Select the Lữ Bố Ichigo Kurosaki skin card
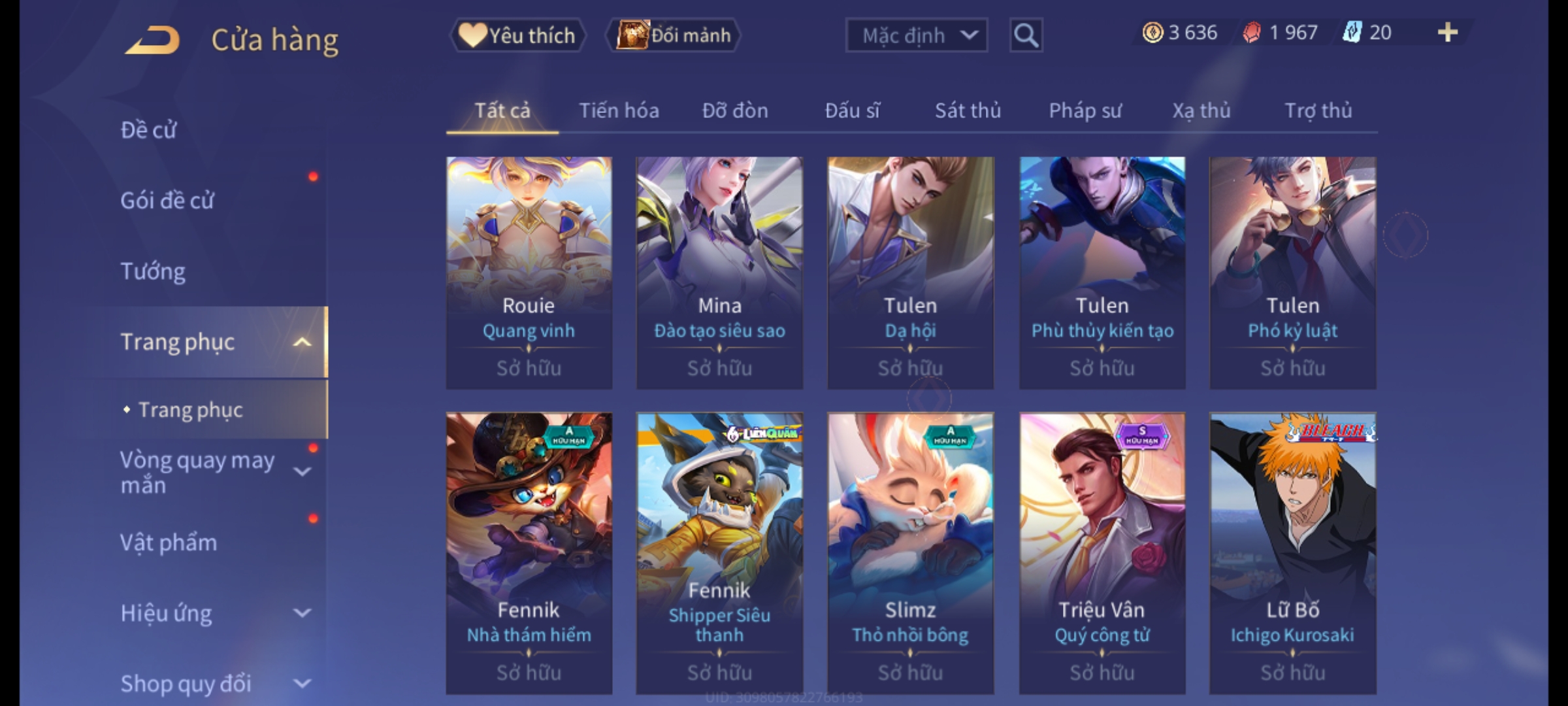 point(1292,553)
